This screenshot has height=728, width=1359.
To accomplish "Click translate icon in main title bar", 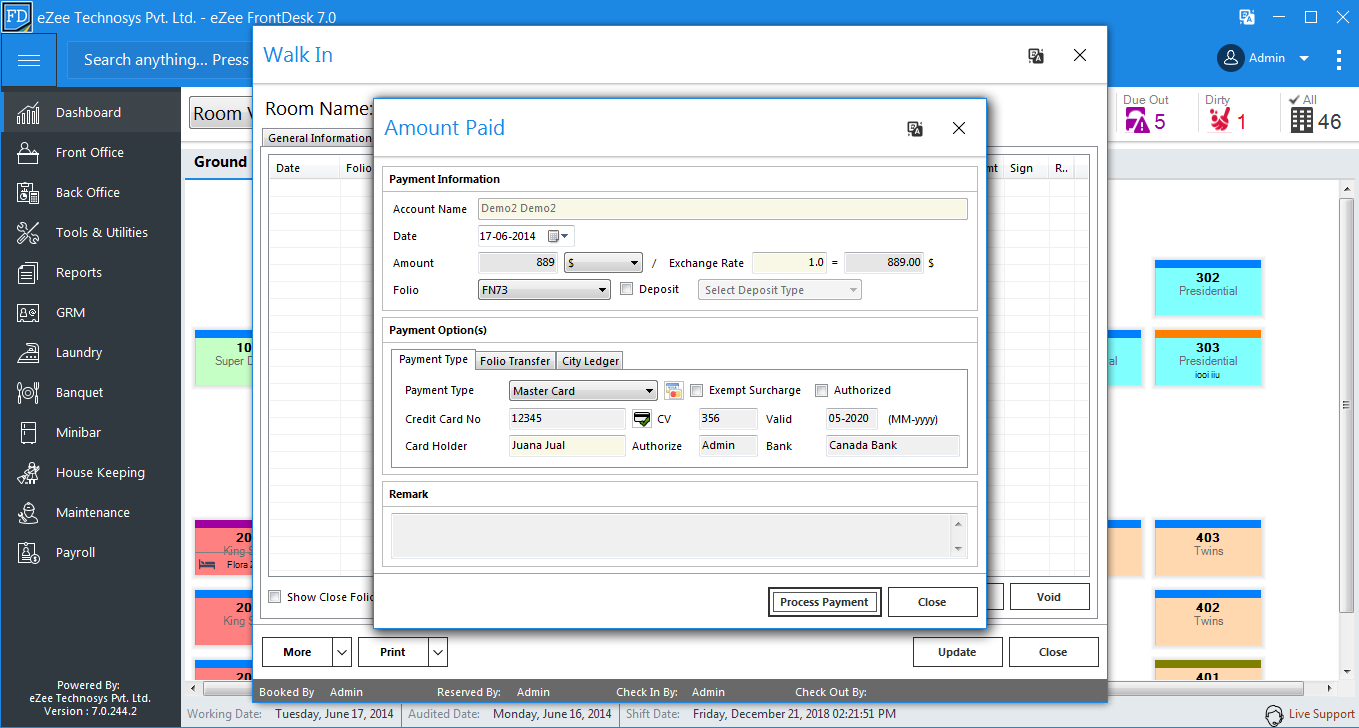I will coord(1247,16).
